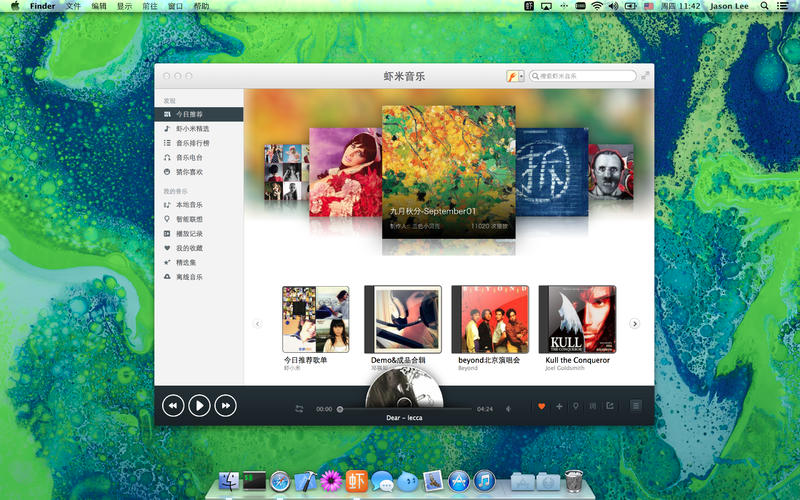
Task: Toggle the orange heart favorite
Action: pos(541,406)
